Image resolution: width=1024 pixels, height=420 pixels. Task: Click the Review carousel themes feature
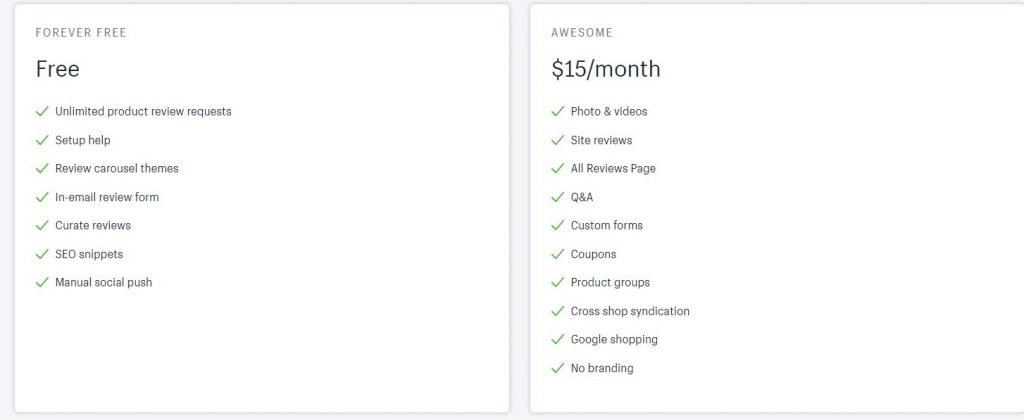point(117,169)
